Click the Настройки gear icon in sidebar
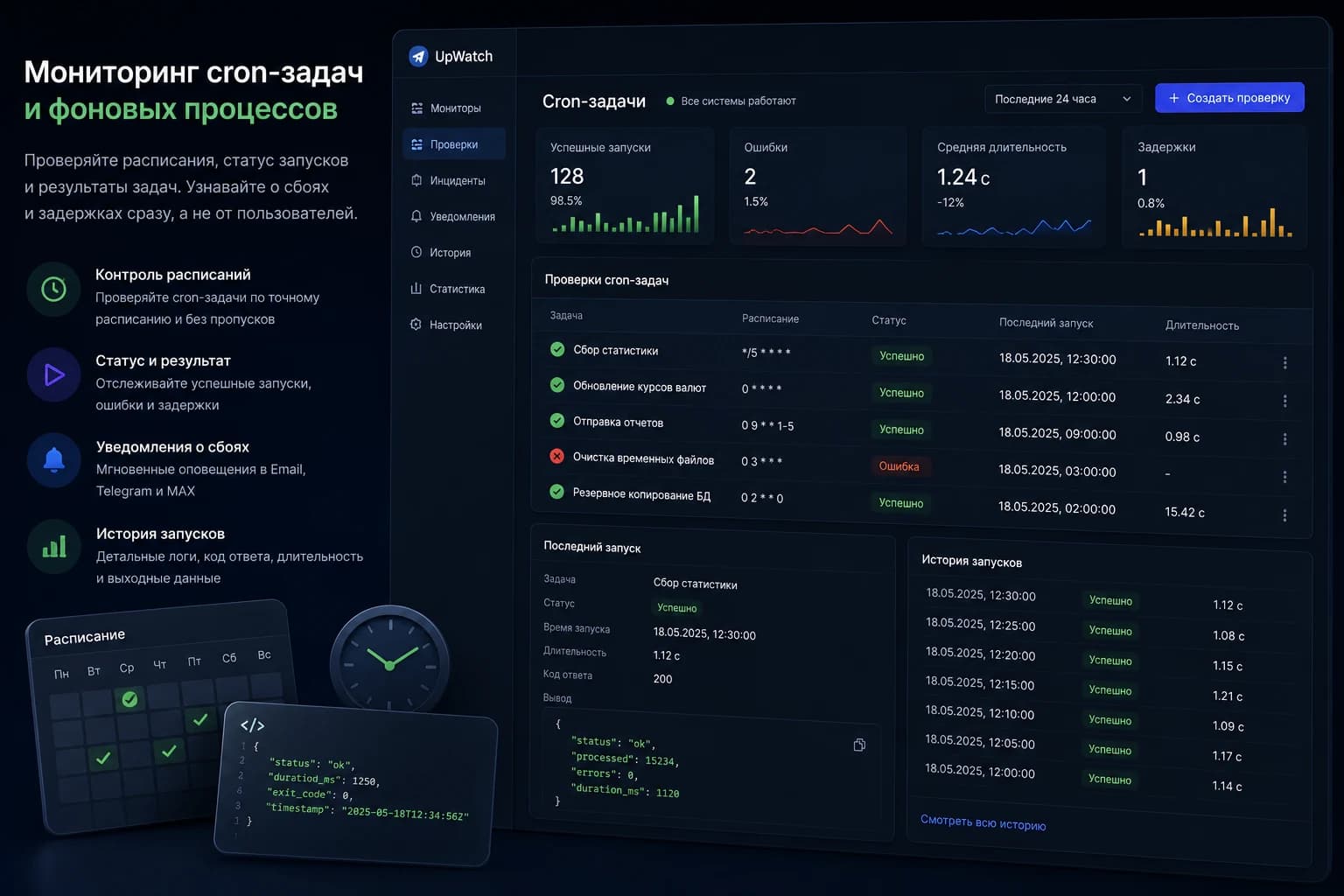 click(x=416, y=325)
